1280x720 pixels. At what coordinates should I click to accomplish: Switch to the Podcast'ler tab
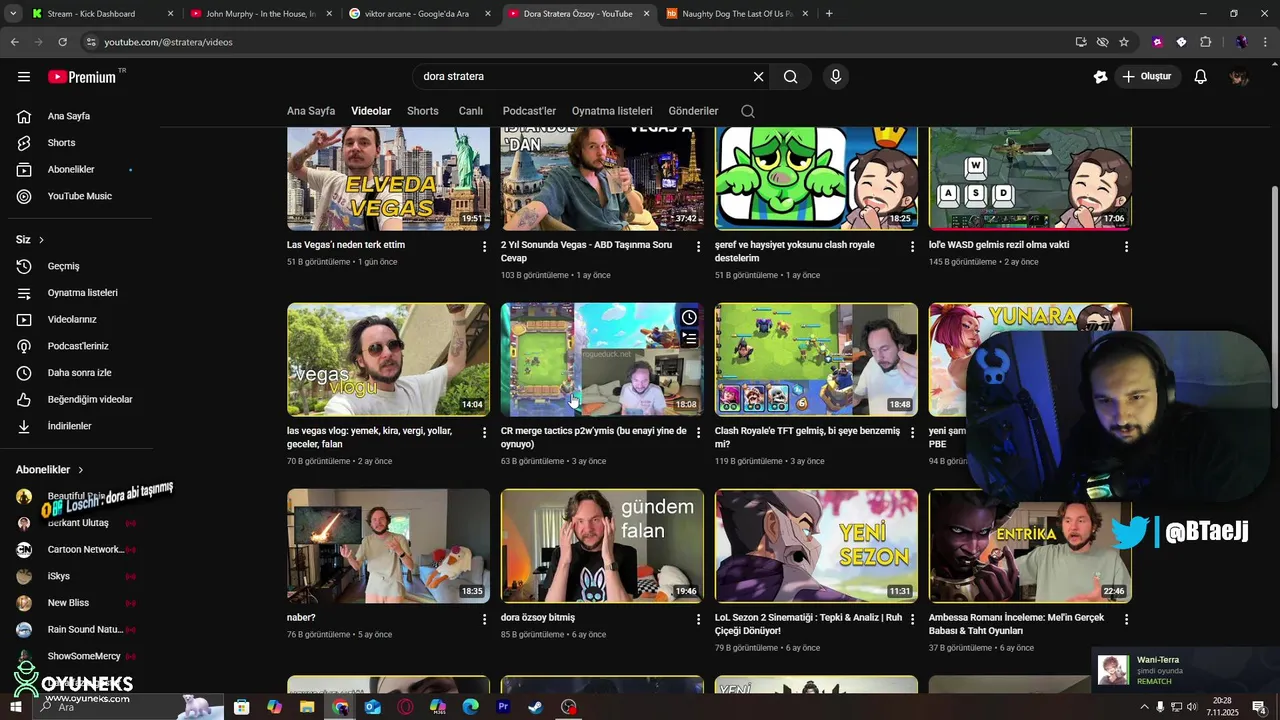(x=529, y=111)
